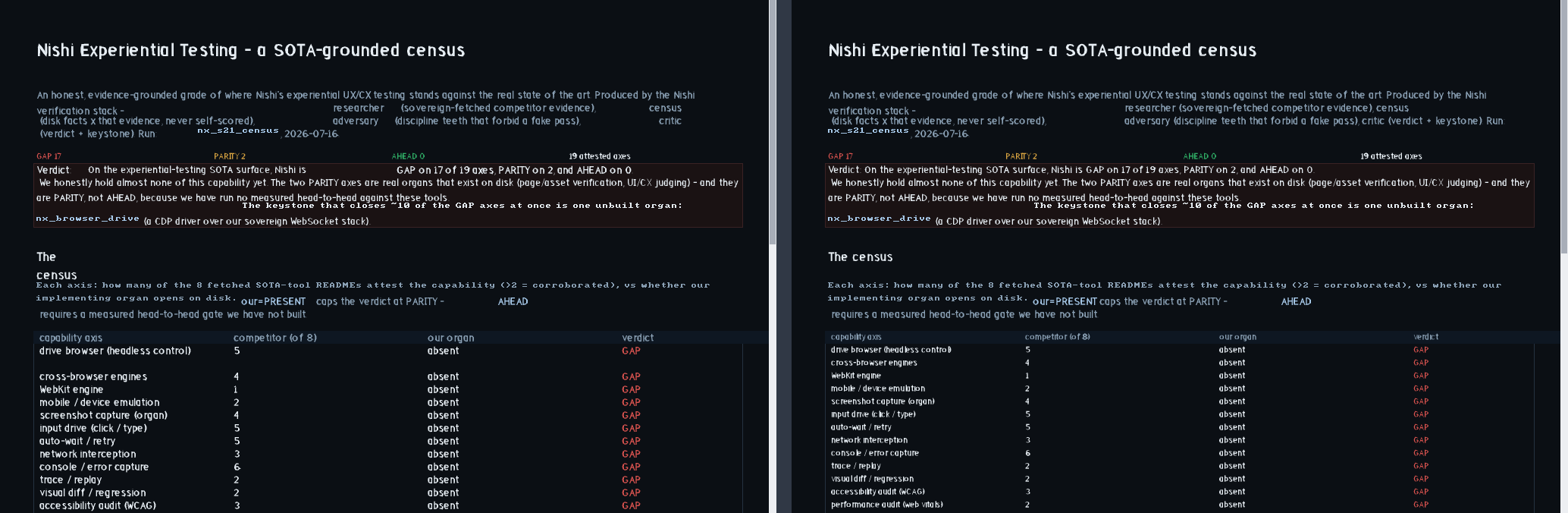This screenshot has width=1568, height=513.
Task: Click the red 'GAP 17' counter in left pane
Action: click(x=49, y=156)
